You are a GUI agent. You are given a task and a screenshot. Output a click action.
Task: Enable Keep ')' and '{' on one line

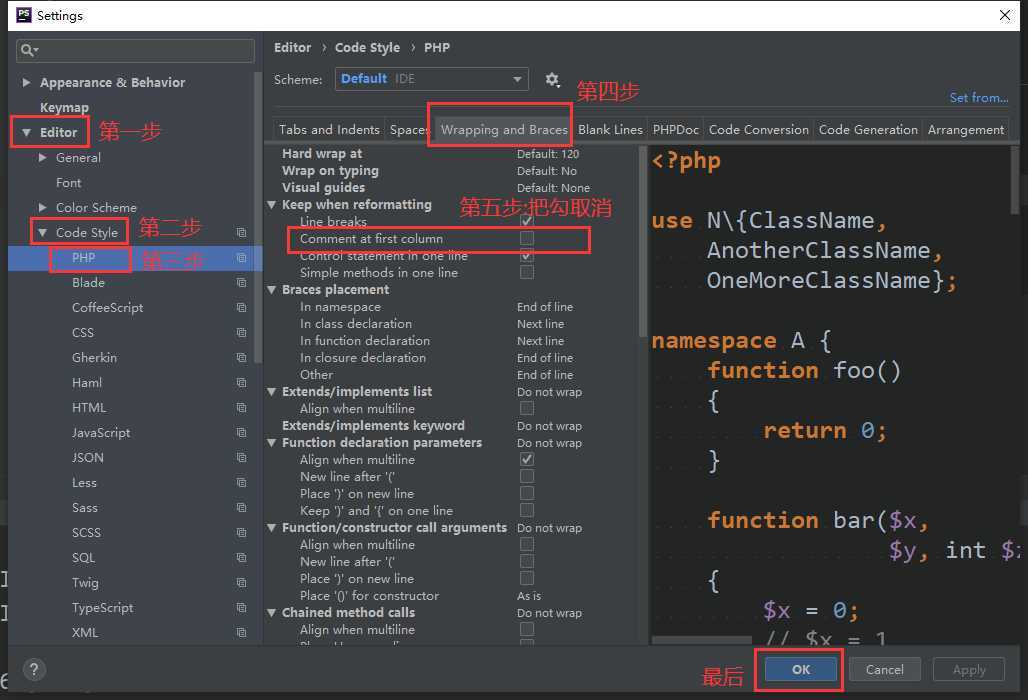526,511
